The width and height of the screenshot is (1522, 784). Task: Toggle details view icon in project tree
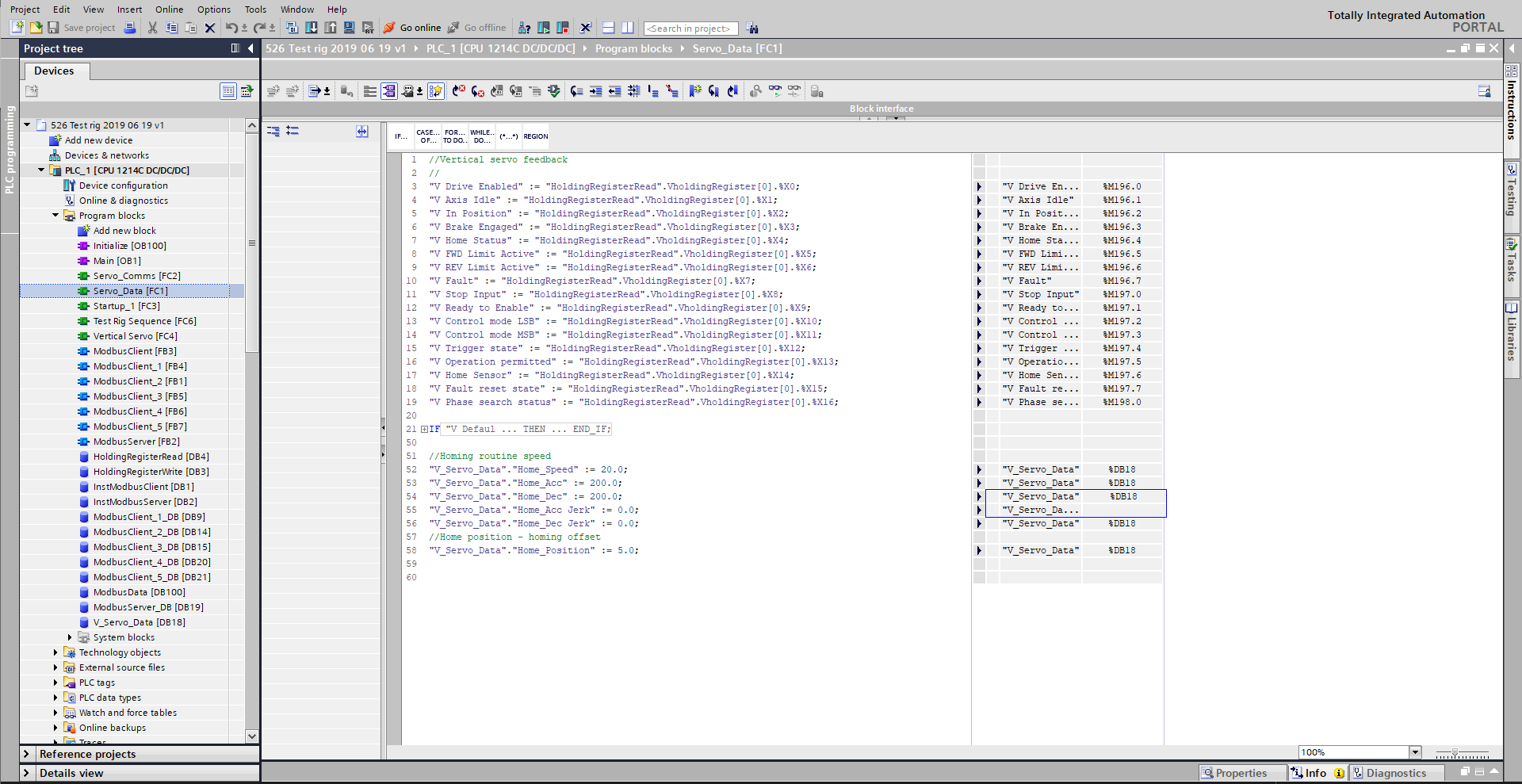point(228,91)
